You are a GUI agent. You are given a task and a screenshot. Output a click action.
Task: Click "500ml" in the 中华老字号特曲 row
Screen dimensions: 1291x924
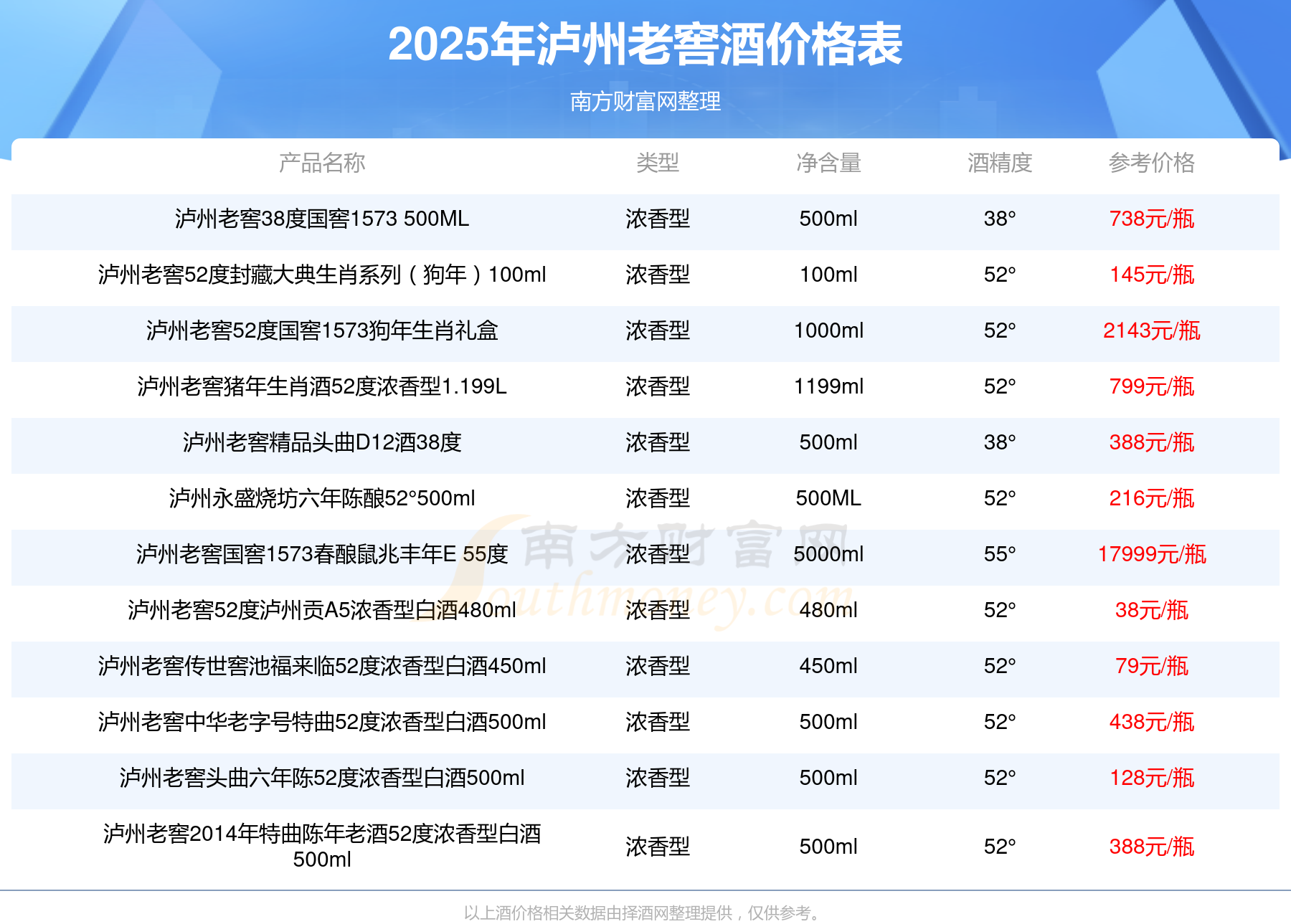828,722
